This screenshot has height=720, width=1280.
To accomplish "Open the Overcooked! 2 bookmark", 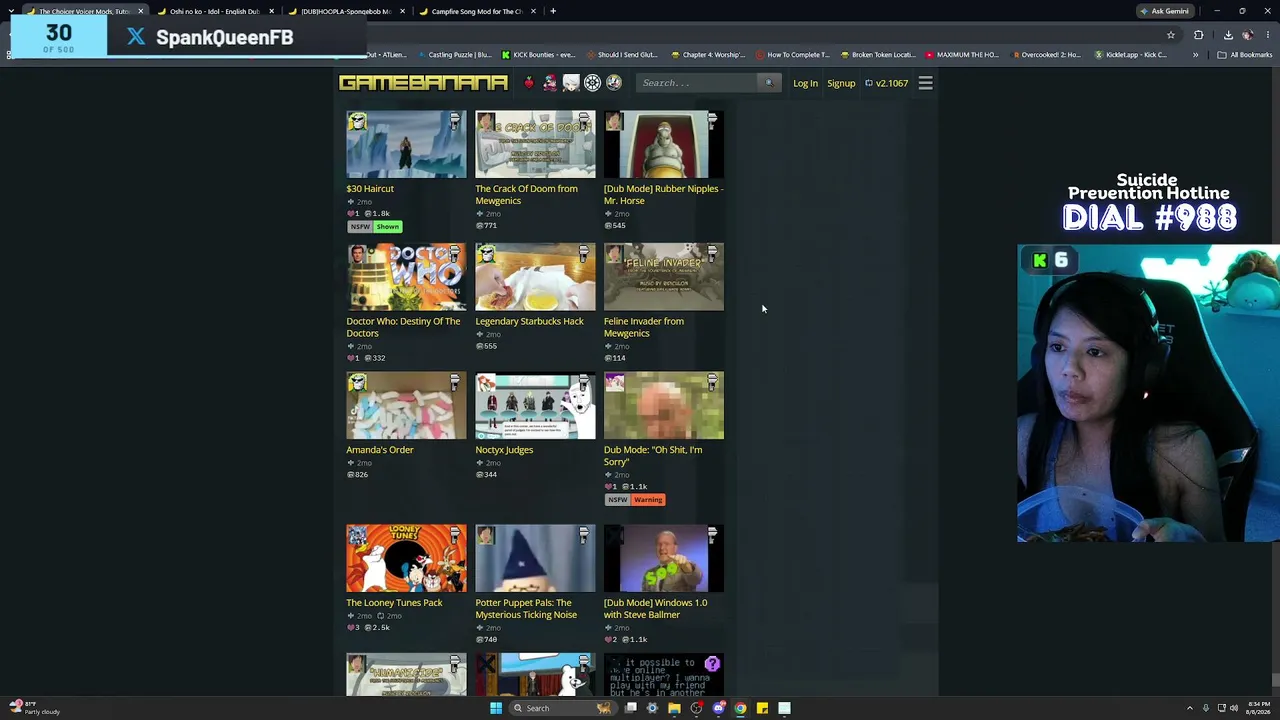I will coord(1046,55).
